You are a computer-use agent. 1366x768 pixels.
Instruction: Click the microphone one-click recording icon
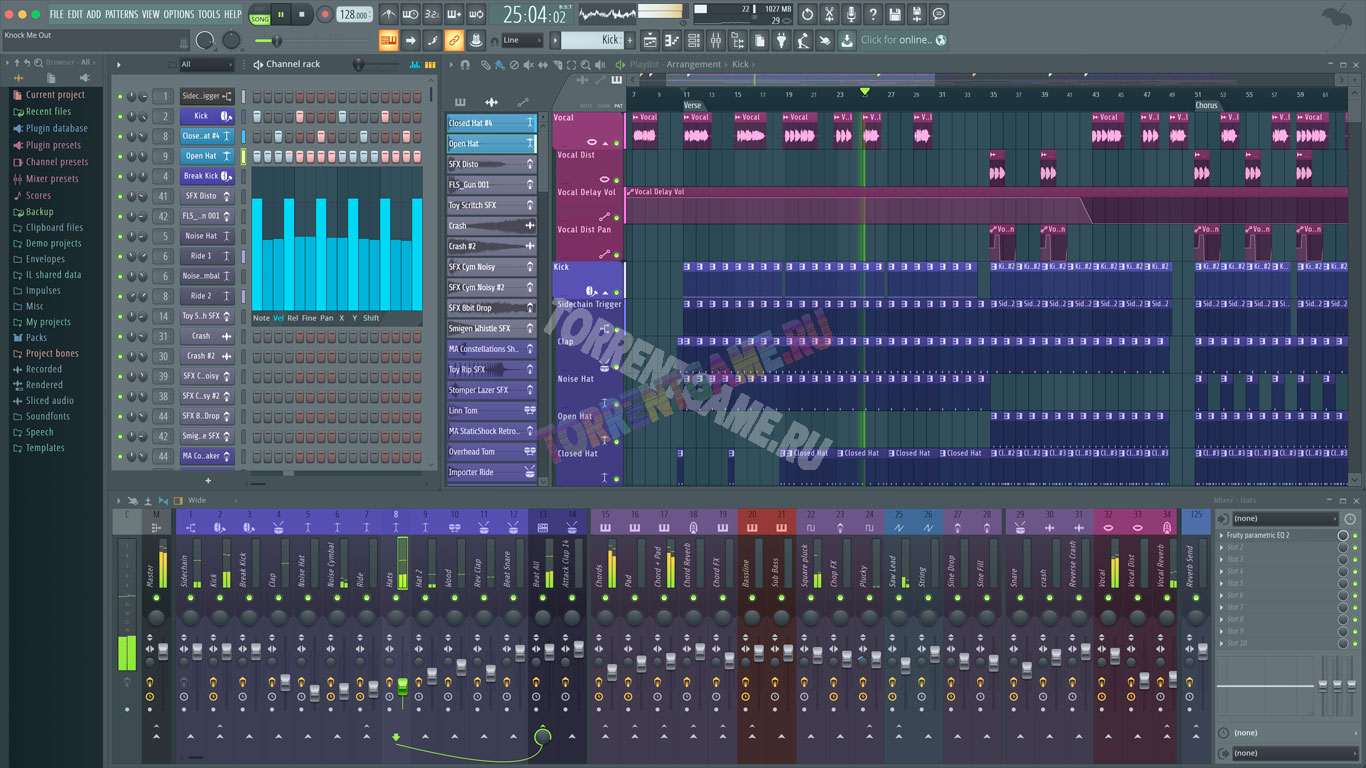[x=851, y=14]
